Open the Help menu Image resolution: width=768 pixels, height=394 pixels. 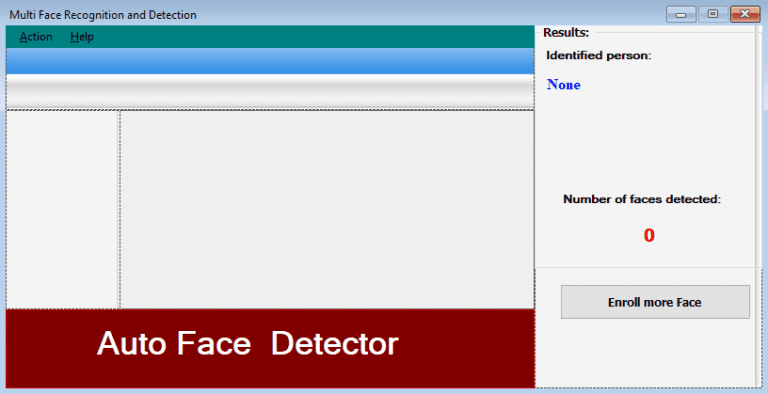(x=82, y=37)
